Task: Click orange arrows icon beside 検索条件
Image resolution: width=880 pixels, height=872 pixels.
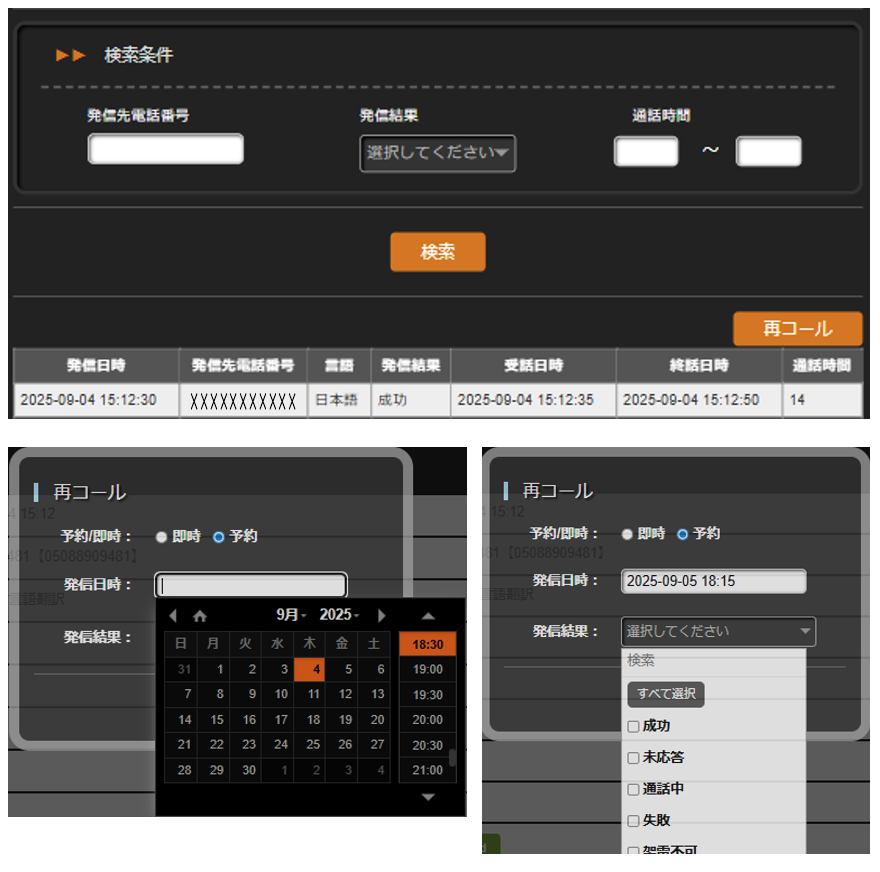Action: (x=70, y=56)
